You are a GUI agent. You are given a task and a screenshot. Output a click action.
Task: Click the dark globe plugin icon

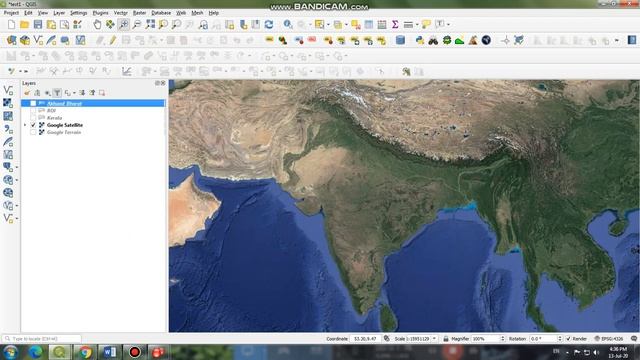point(486,40)
